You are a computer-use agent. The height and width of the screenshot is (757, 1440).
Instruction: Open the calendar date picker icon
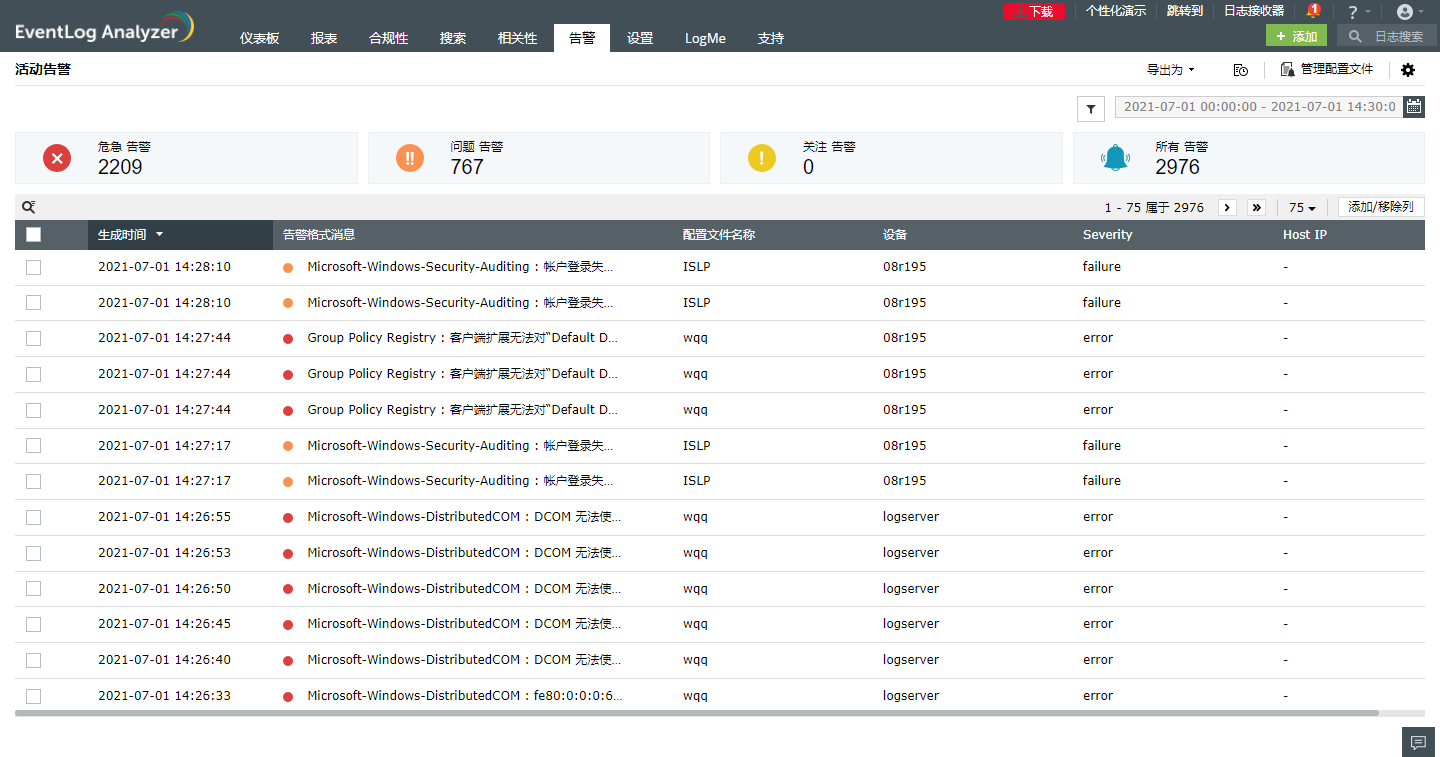pos(1413,107)
